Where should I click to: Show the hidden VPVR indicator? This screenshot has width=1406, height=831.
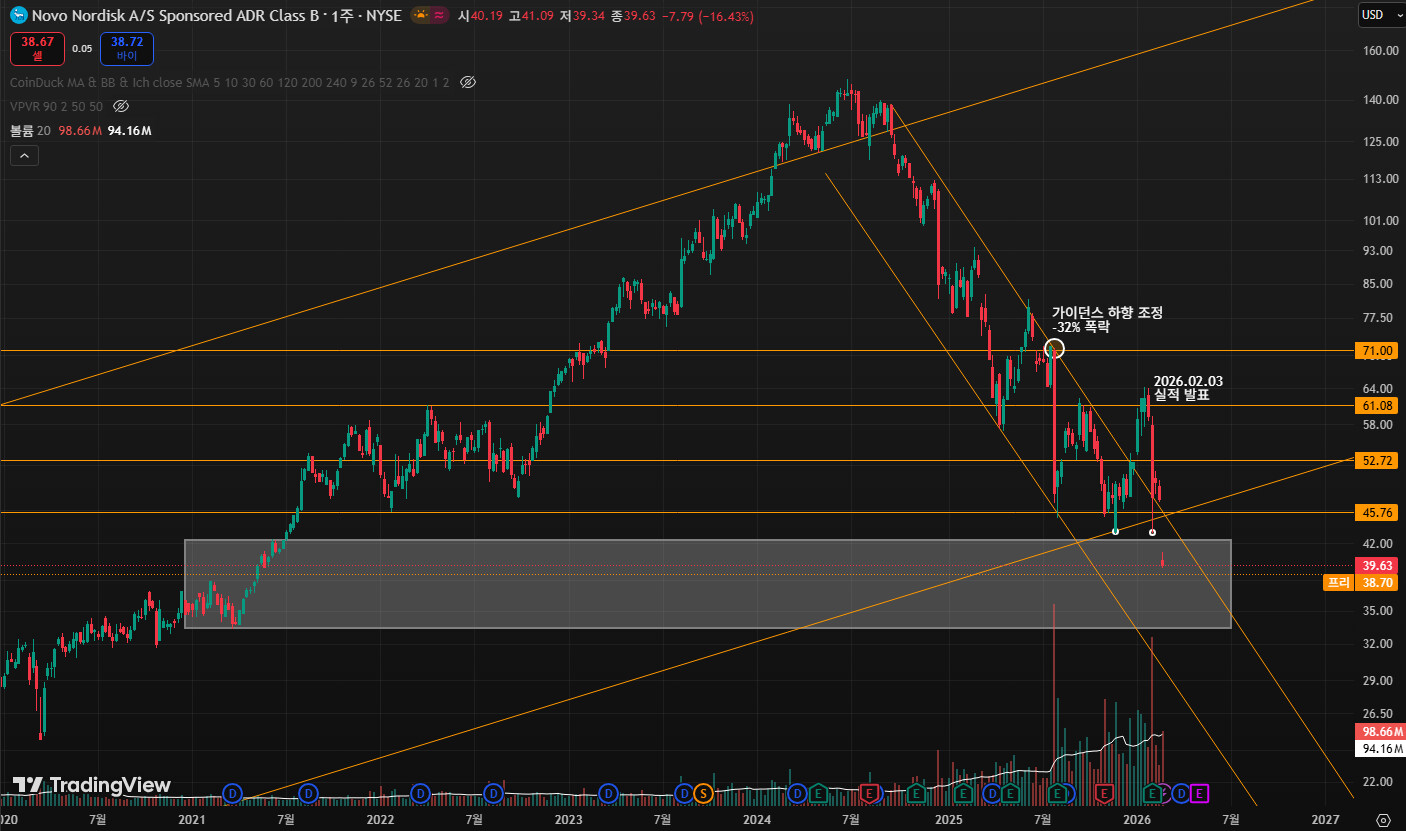pos(121,106)
